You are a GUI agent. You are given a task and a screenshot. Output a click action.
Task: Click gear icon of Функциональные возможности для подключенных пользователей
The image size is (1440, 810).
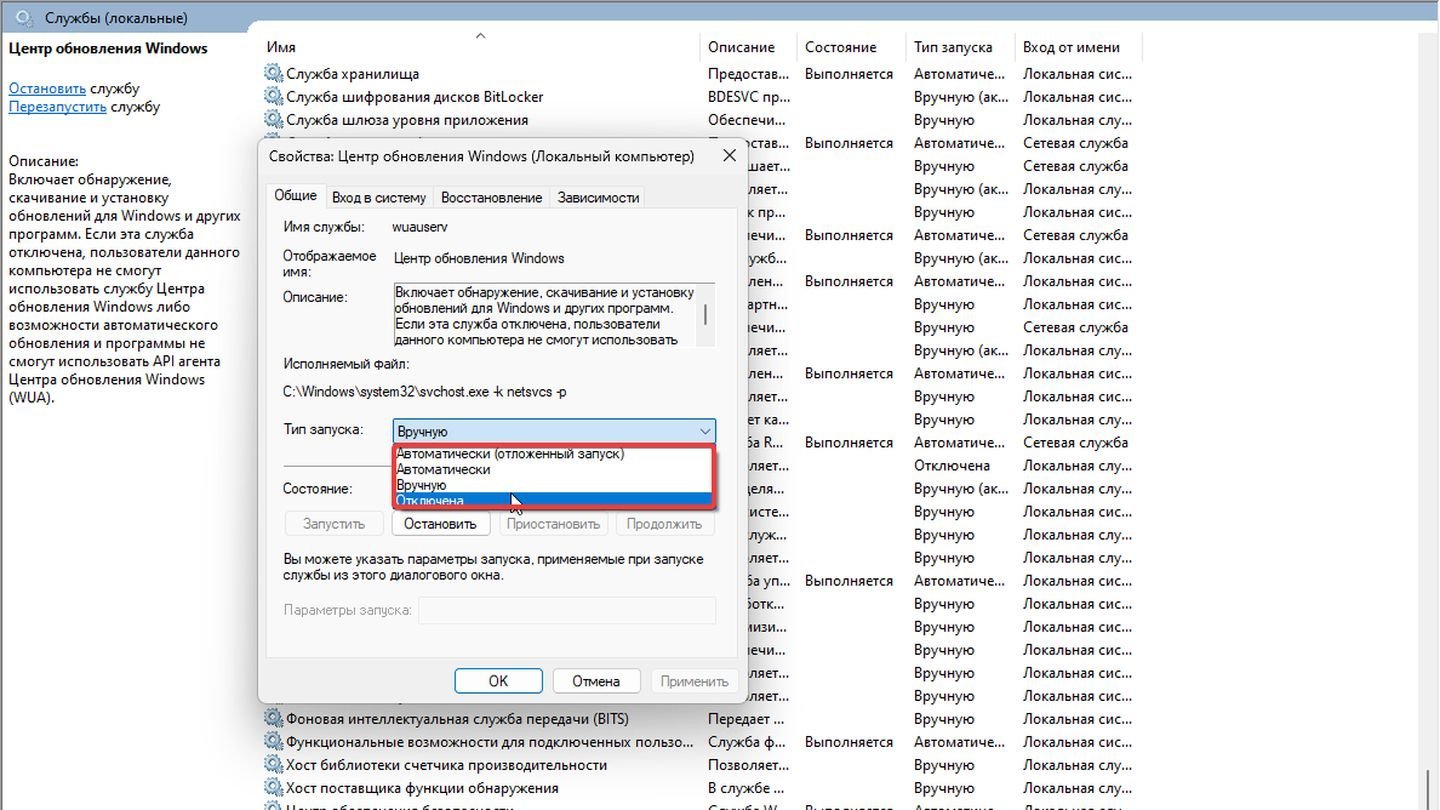click(273, 741)
